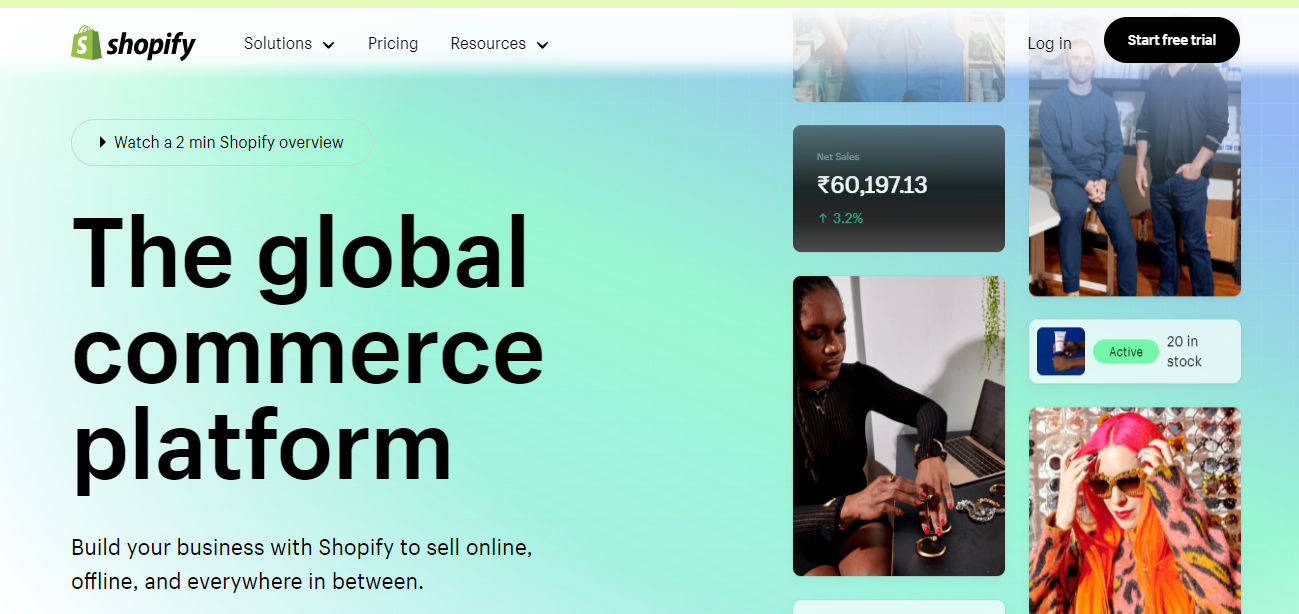
Task: Open the Resources menu
Action: coord(499,44)
